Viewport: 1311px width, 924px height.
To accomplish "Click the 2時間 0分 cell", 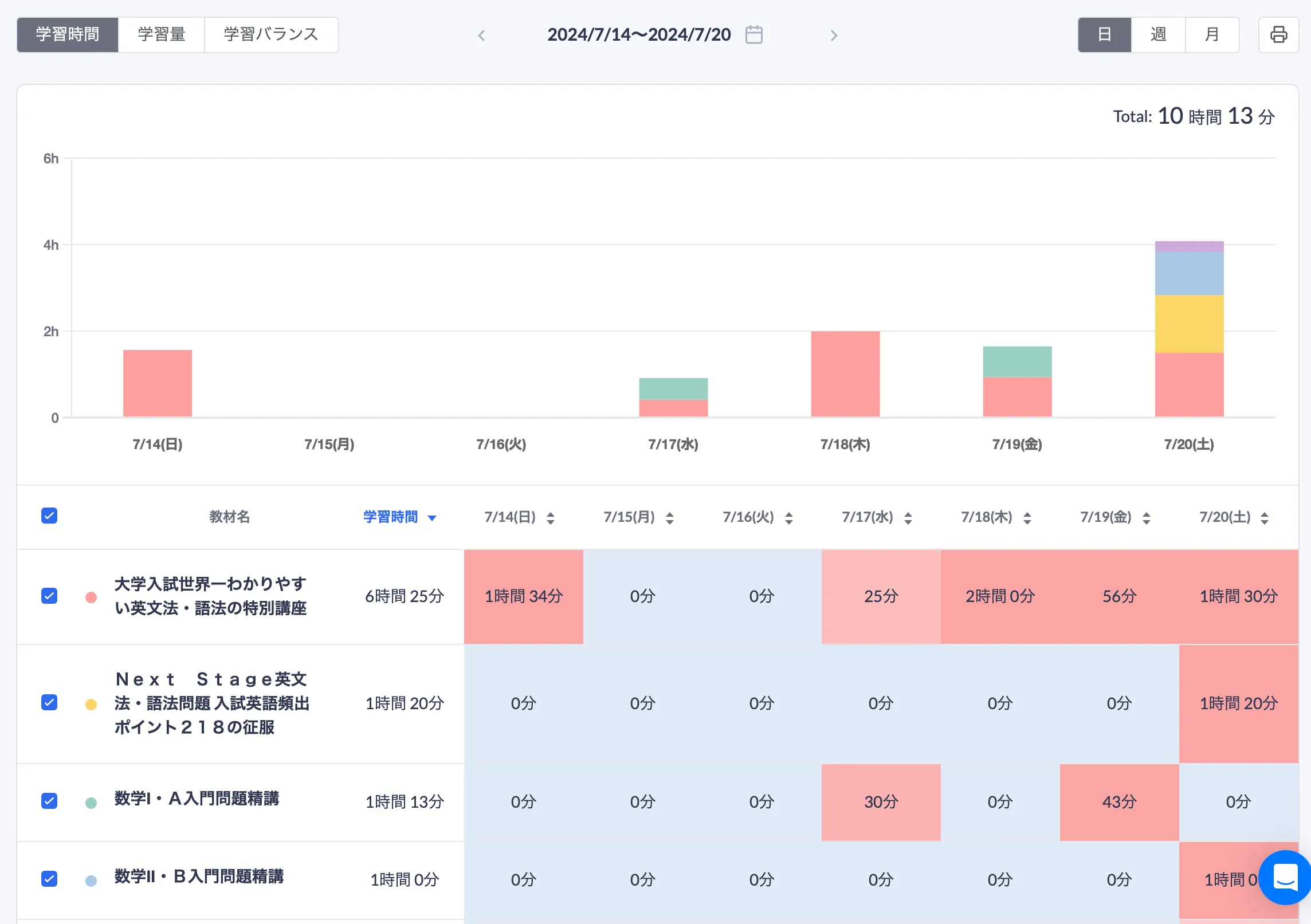I will point(1000,596).
